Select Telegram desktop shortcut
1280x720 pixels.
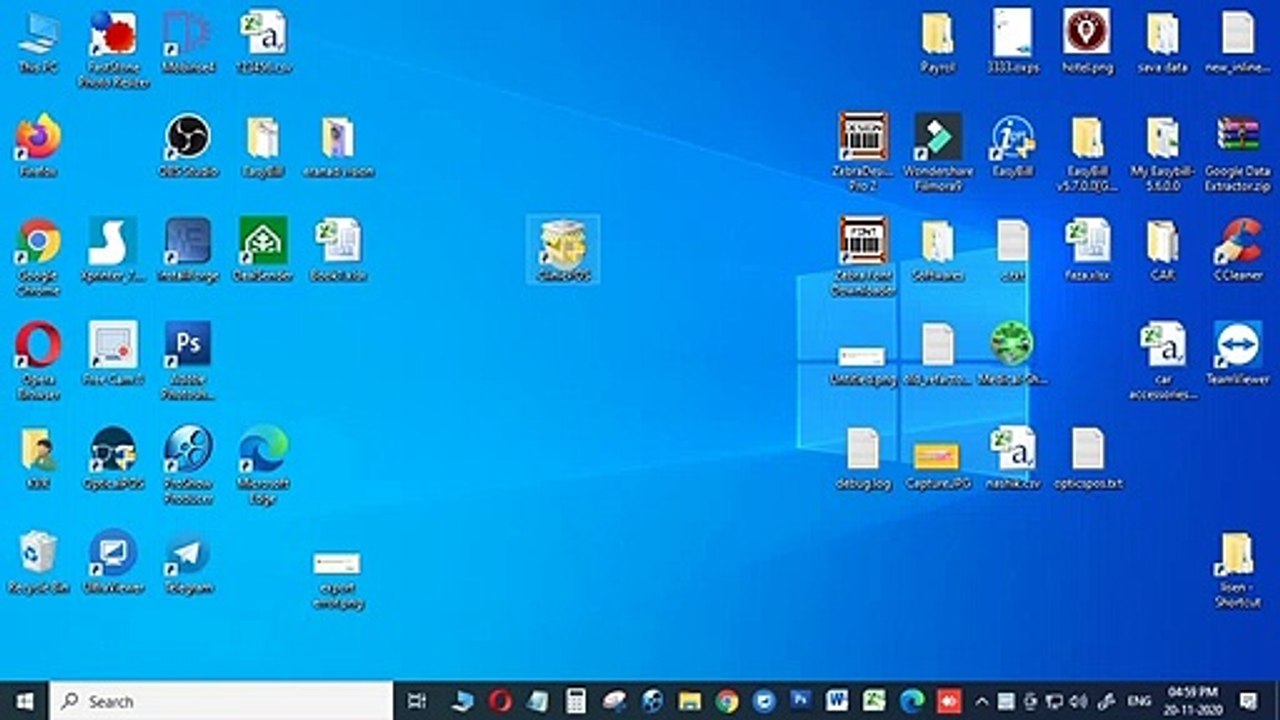(x=188, y=562)
